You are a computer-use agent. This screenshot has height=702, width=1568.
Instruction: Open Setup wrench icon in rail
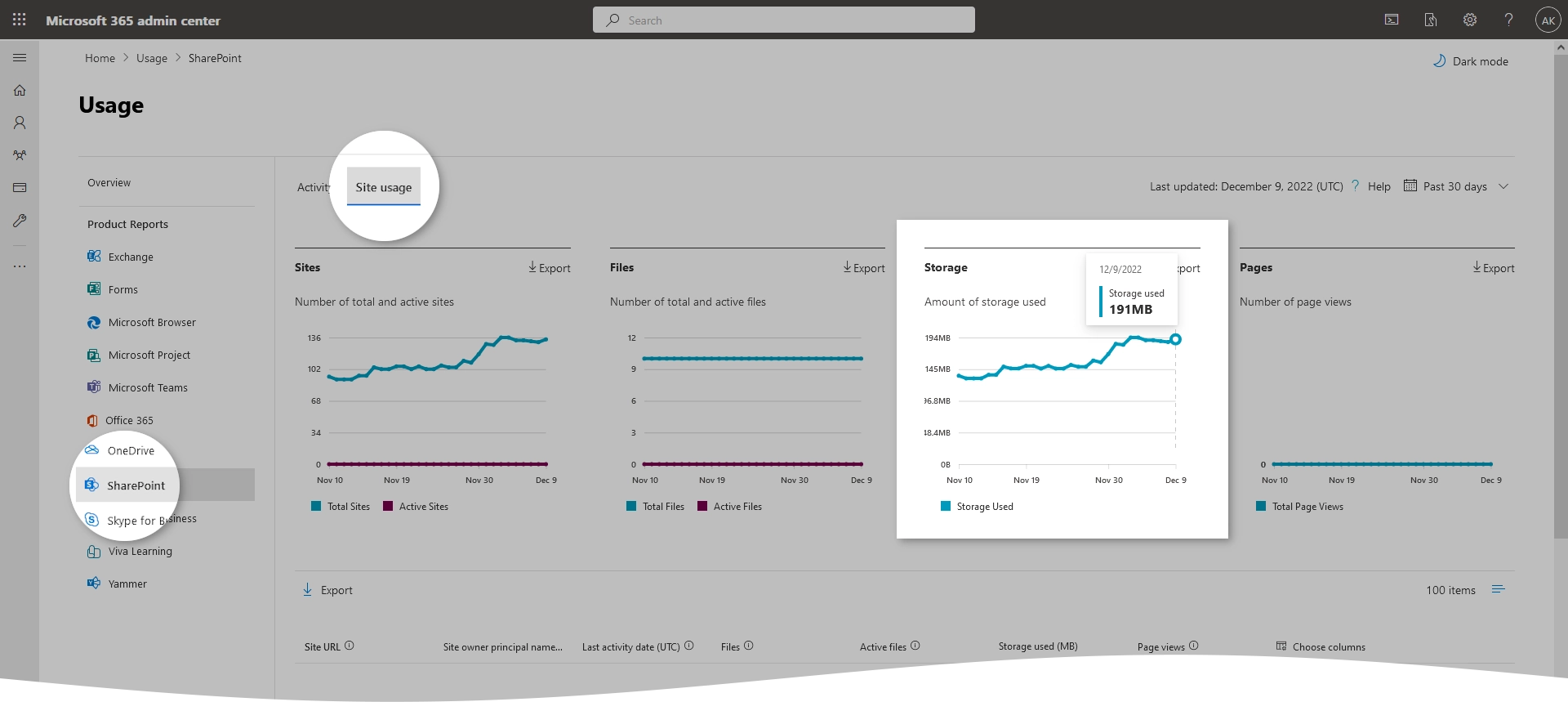20,221
